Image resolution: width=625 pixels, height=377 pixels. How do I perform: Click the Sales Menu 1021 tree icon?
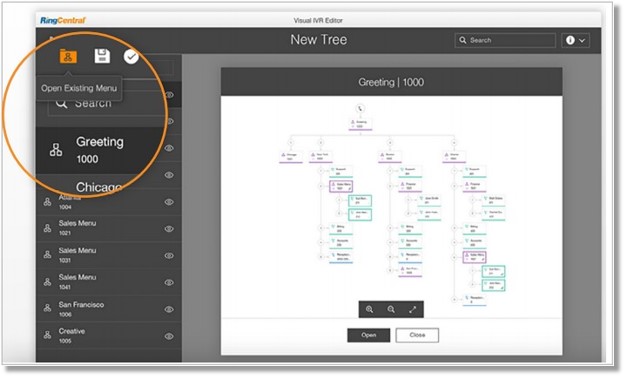point(47,228)
